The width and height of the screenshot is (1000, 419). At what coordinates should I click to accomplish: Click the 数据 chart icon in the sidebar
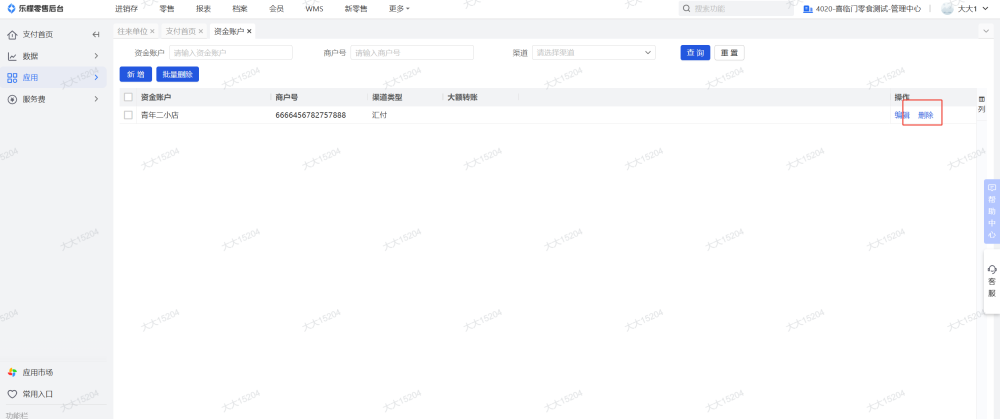(x=12, y=56)
